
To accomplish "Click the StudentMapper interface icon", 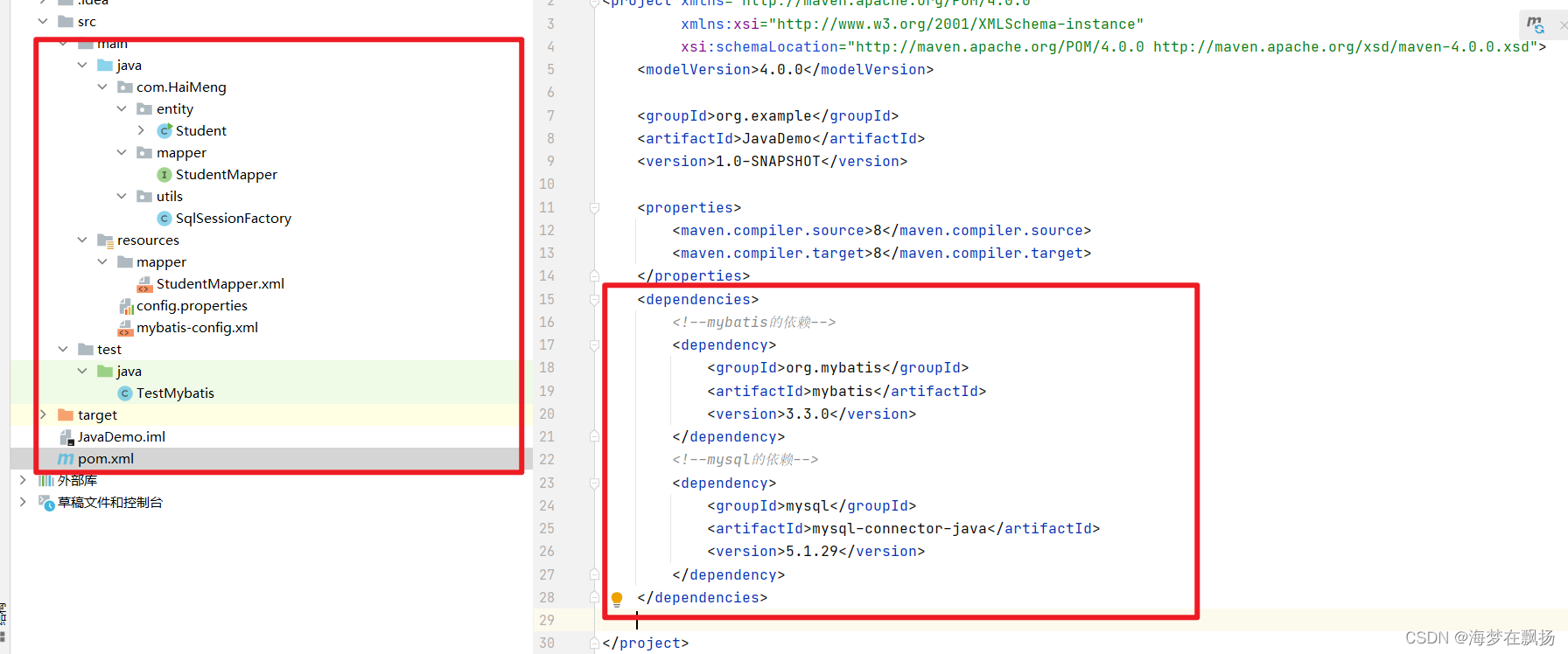I will click(x=164, y=175).
